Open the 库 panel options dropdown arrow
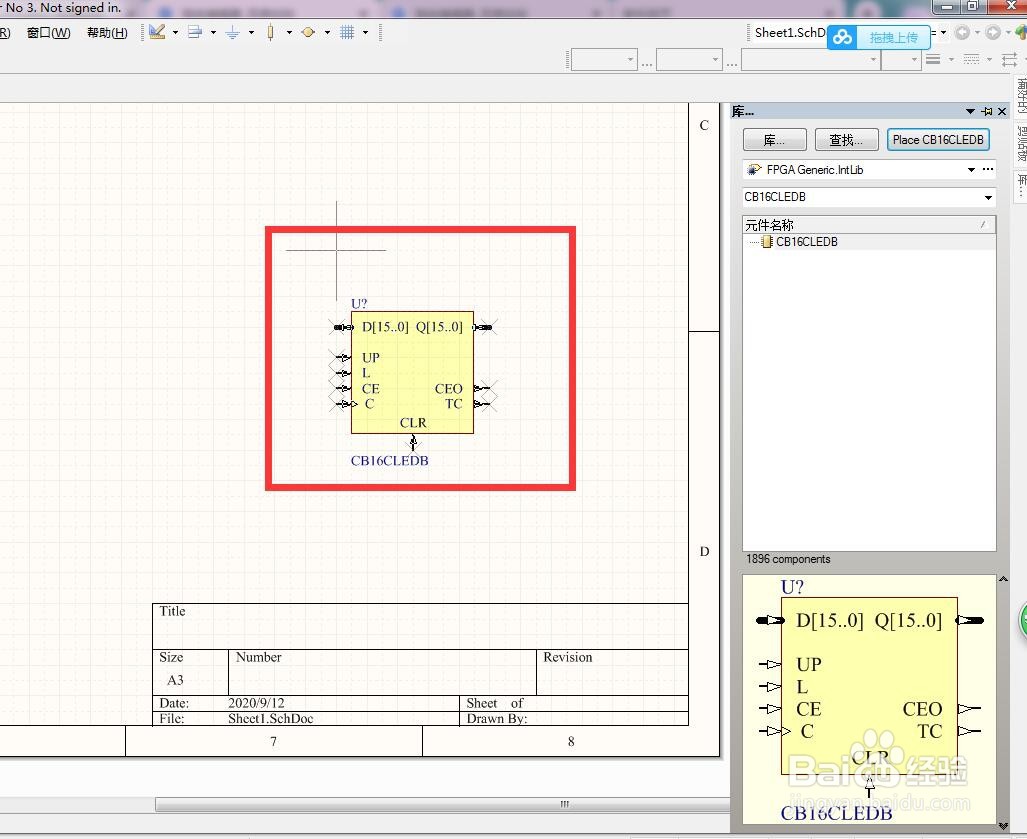The image size is (1027, 839). (970, 111)
